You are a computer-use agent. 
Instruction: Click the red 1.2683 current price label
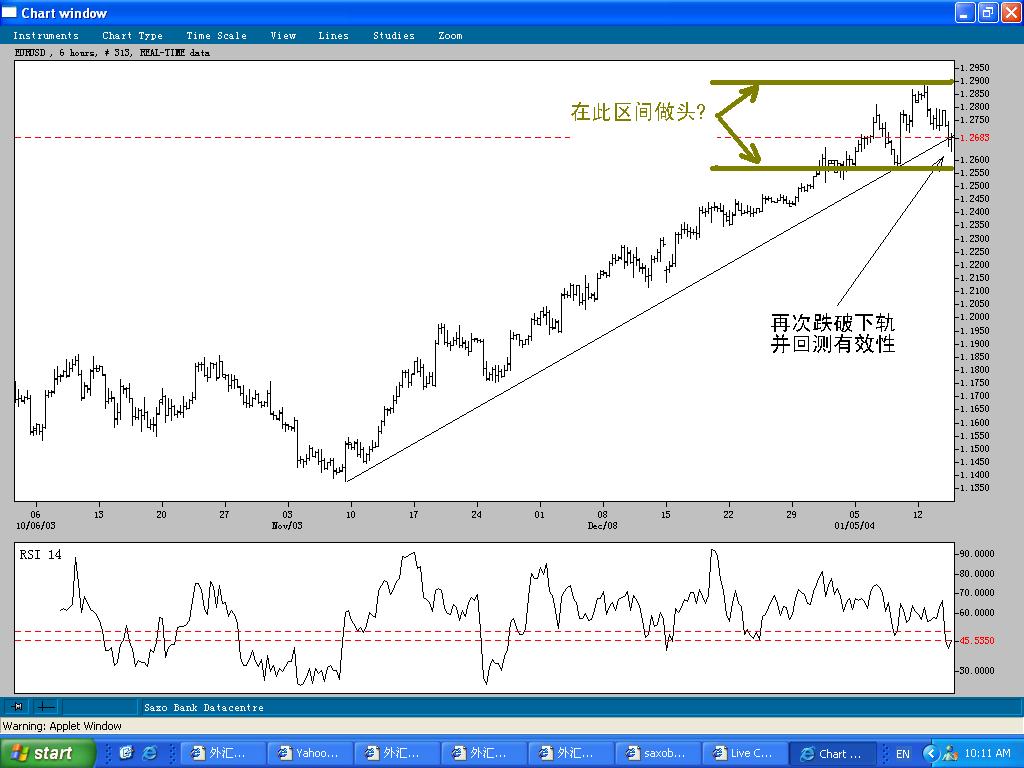tap(975, 137)
